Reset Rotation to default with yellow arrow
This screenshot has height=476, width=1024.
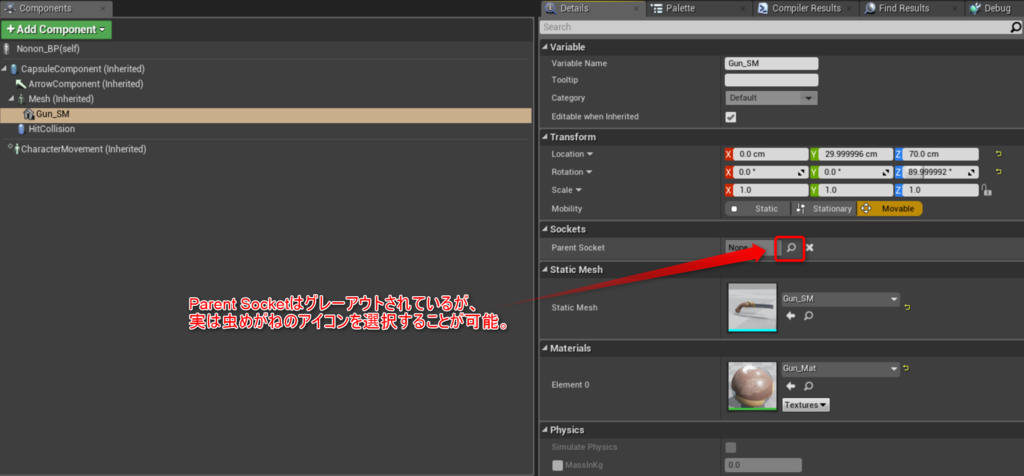coord(999,172)
